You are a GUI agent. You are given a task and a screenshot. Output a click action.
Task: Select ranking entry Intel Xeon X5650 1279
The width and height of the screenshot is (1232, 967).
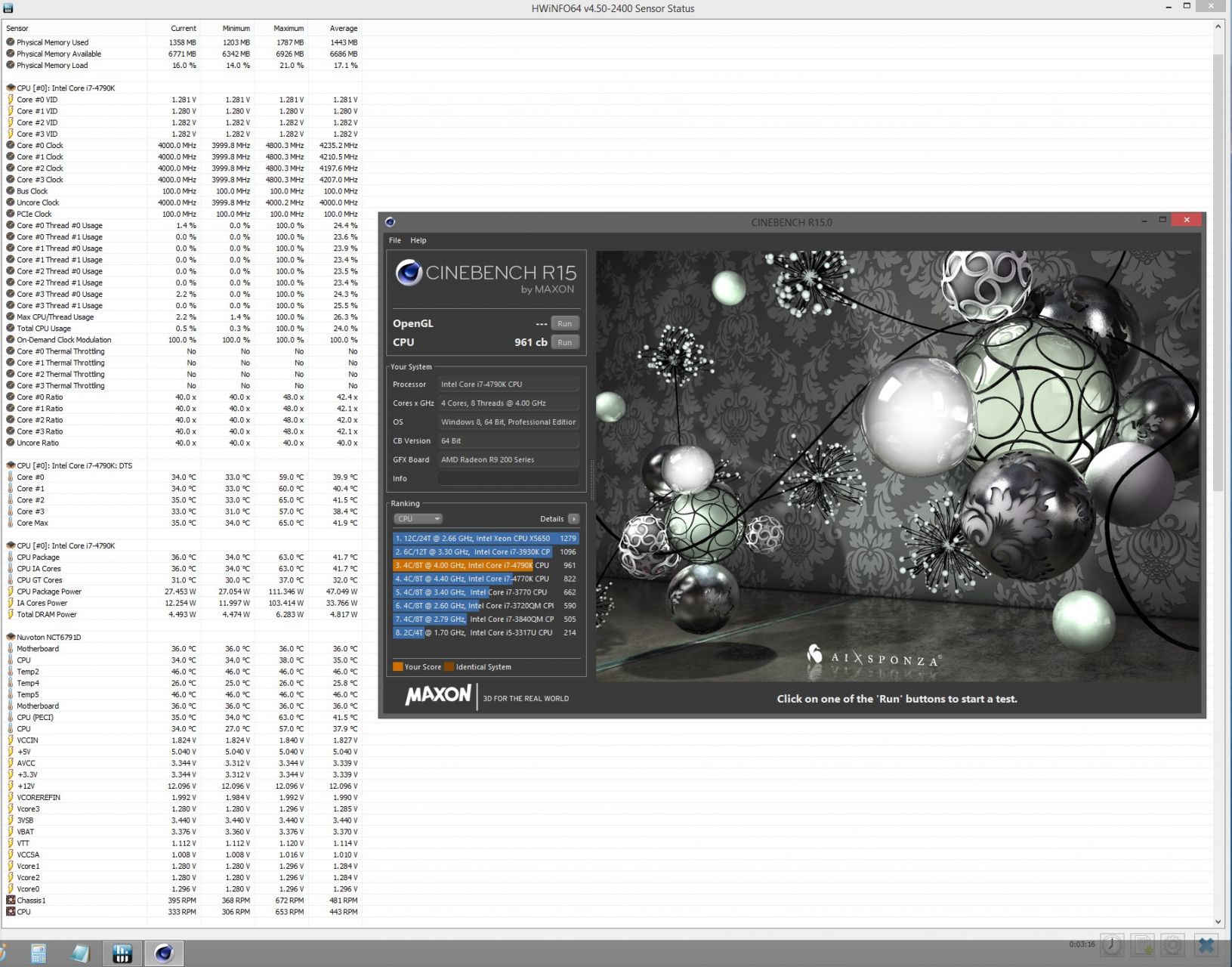486,539
